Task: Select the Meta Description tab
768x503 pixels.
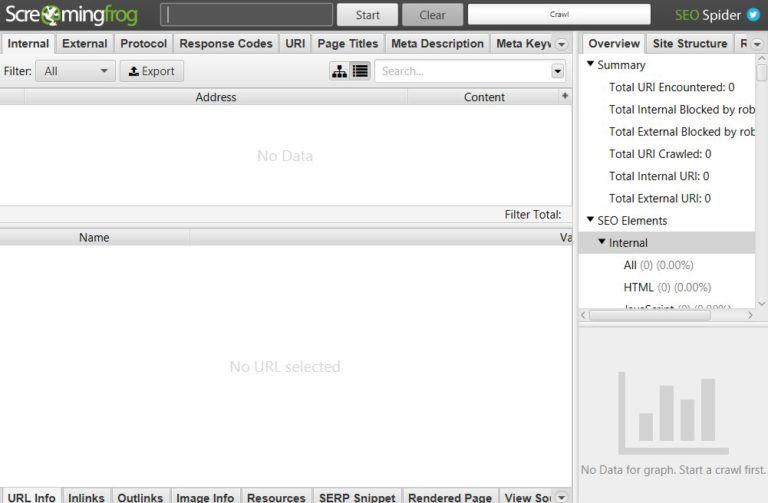Action: [x=437, y=44]
